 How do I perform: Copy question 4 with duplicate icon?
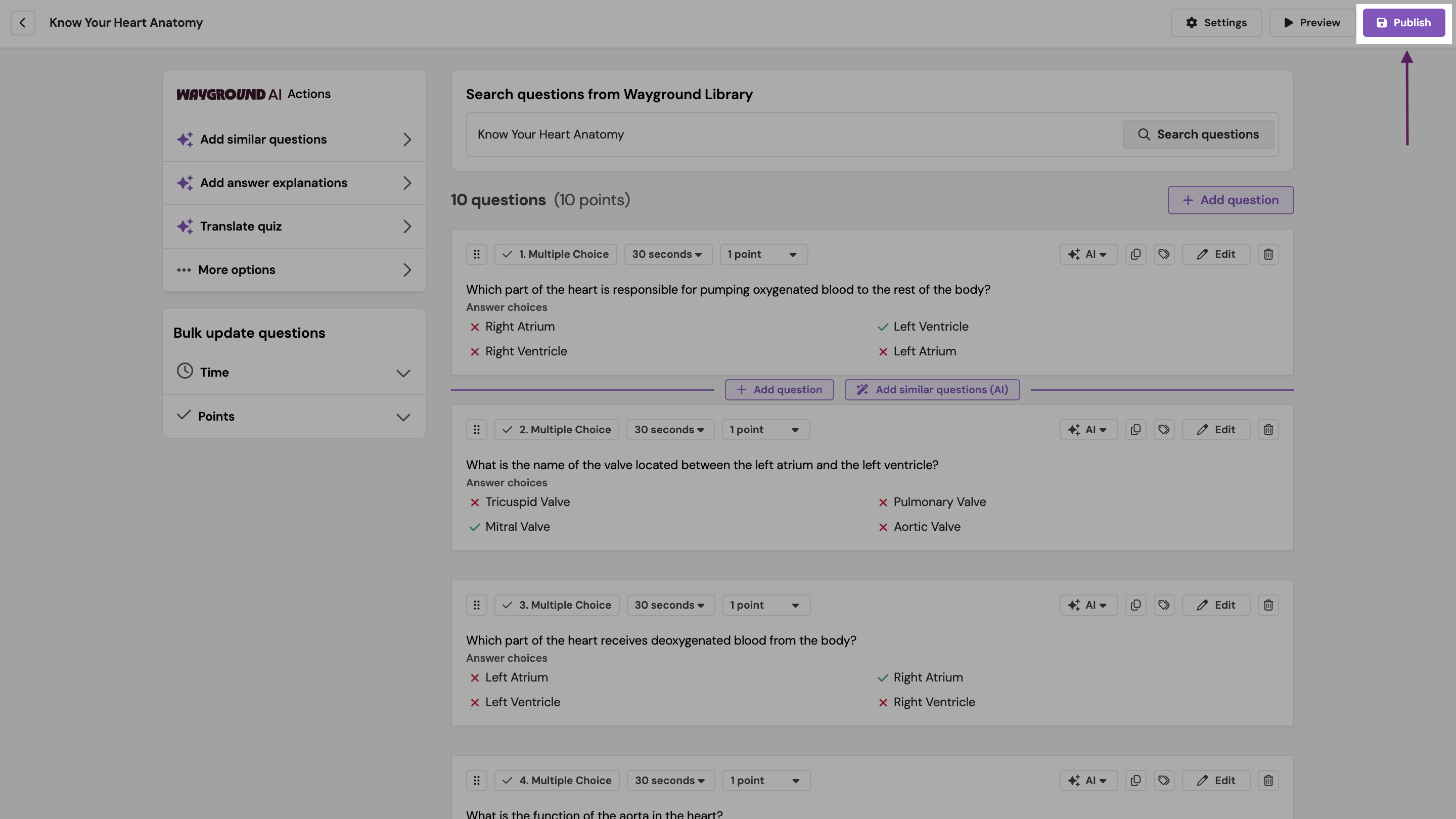1135,780
